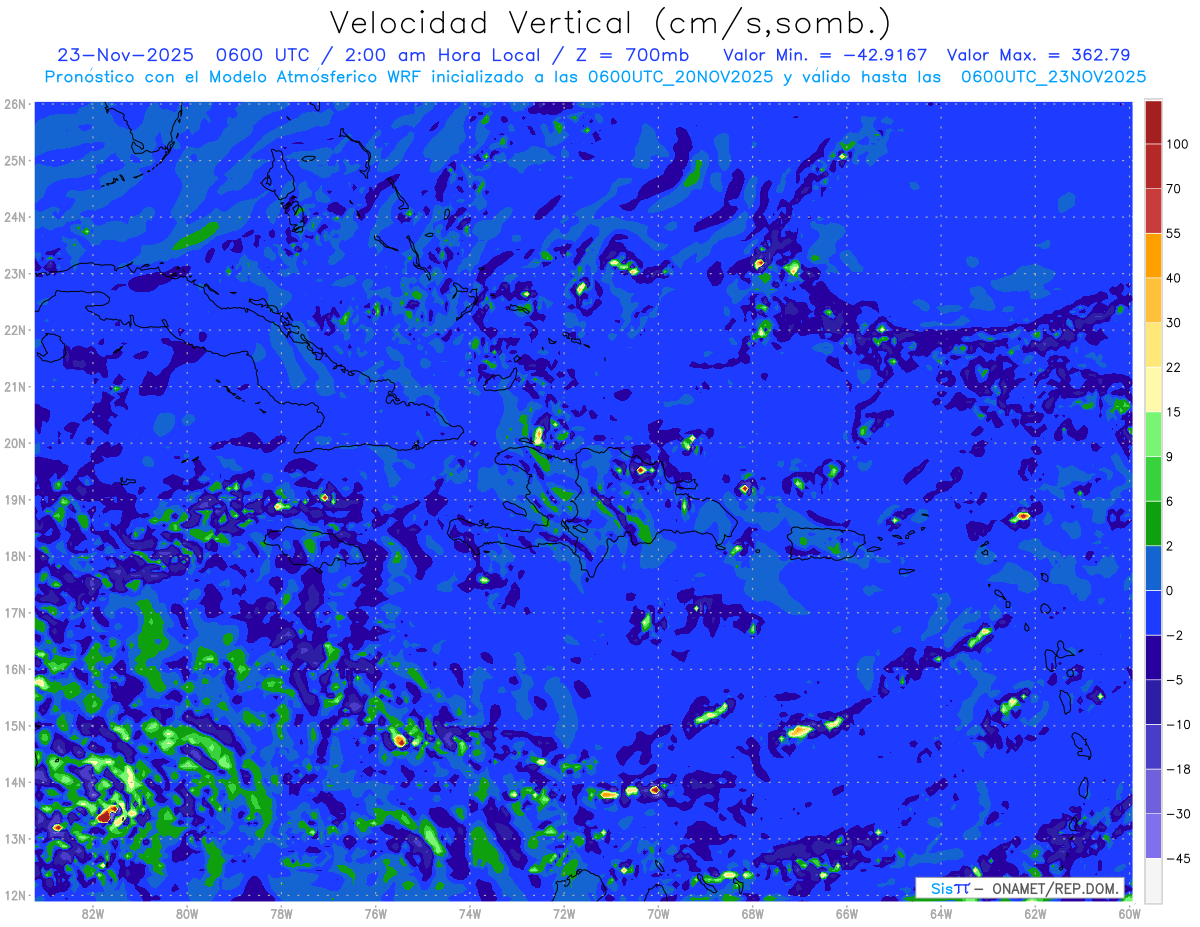
Task: Click the '100' colorbar label
Action: (1178, 144)
